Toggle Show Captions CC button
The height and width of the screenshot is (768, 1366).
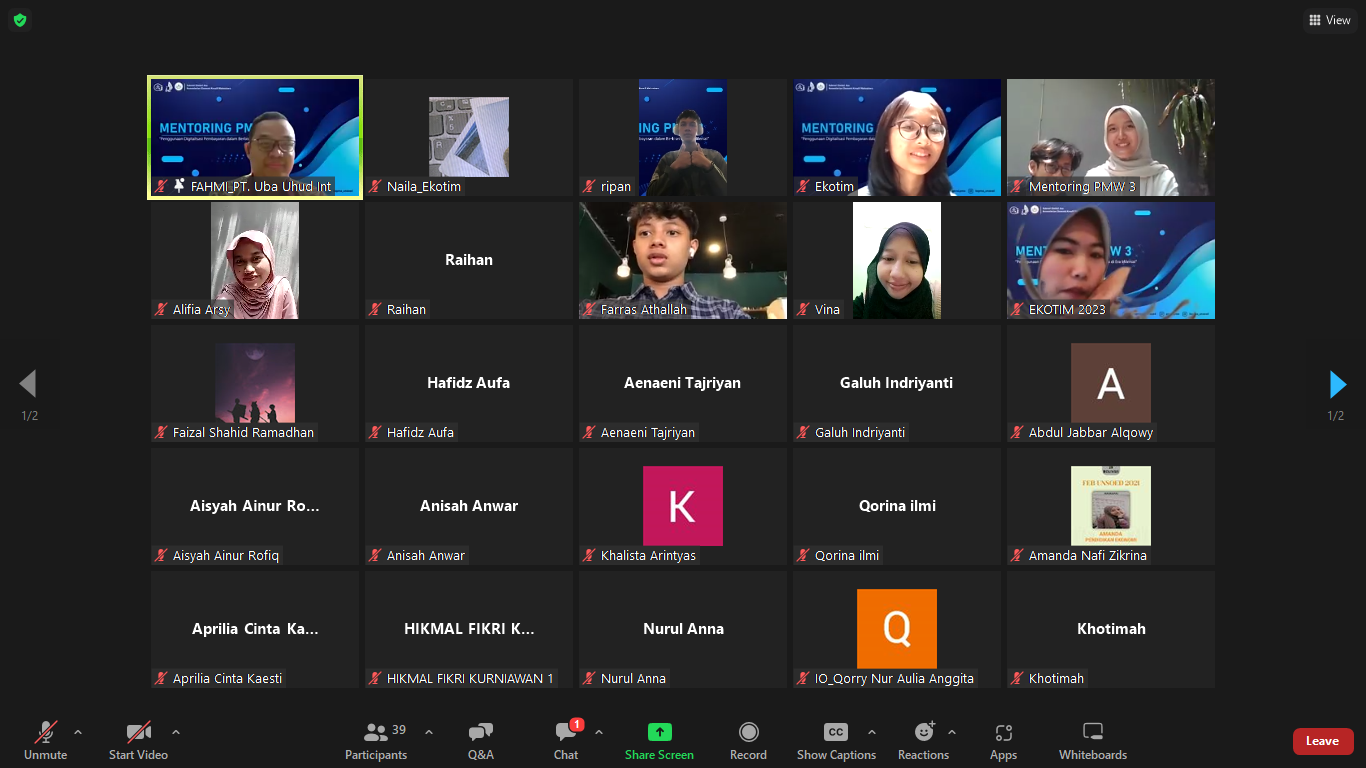click(836, 732)
